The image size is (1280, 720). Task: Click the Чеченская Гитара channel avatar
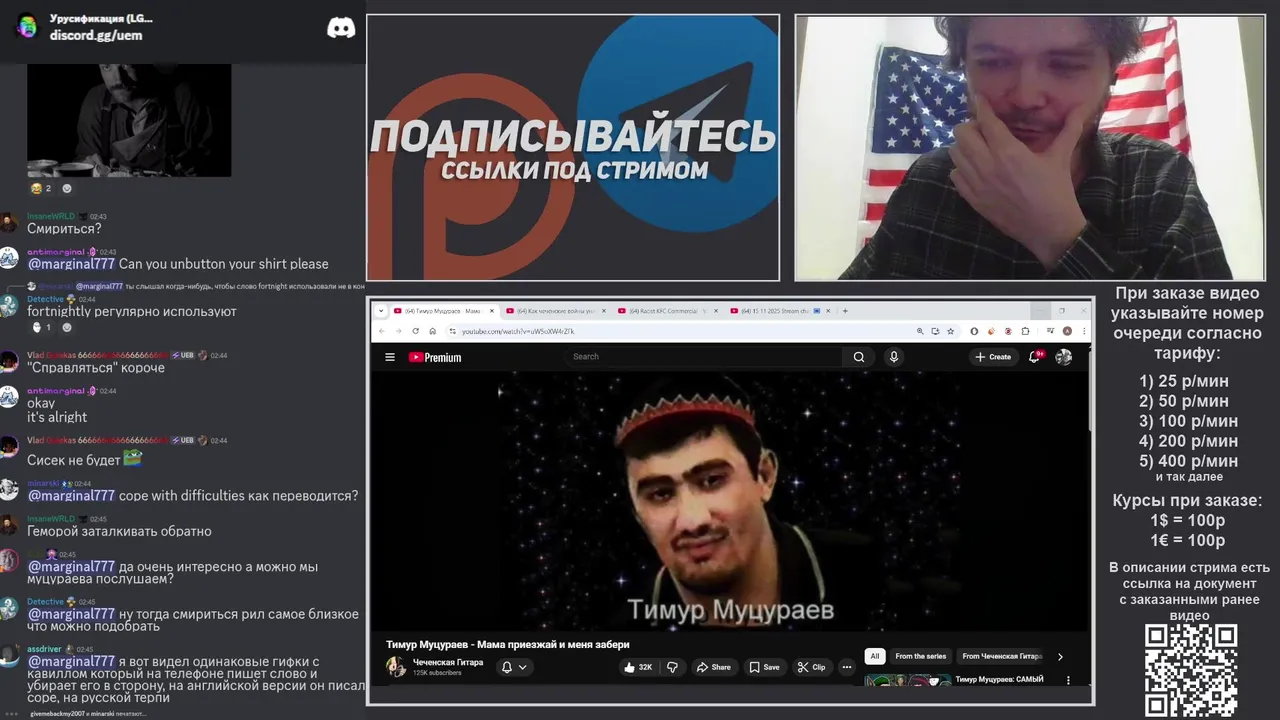pyautogui.click(x=397, y=667)
